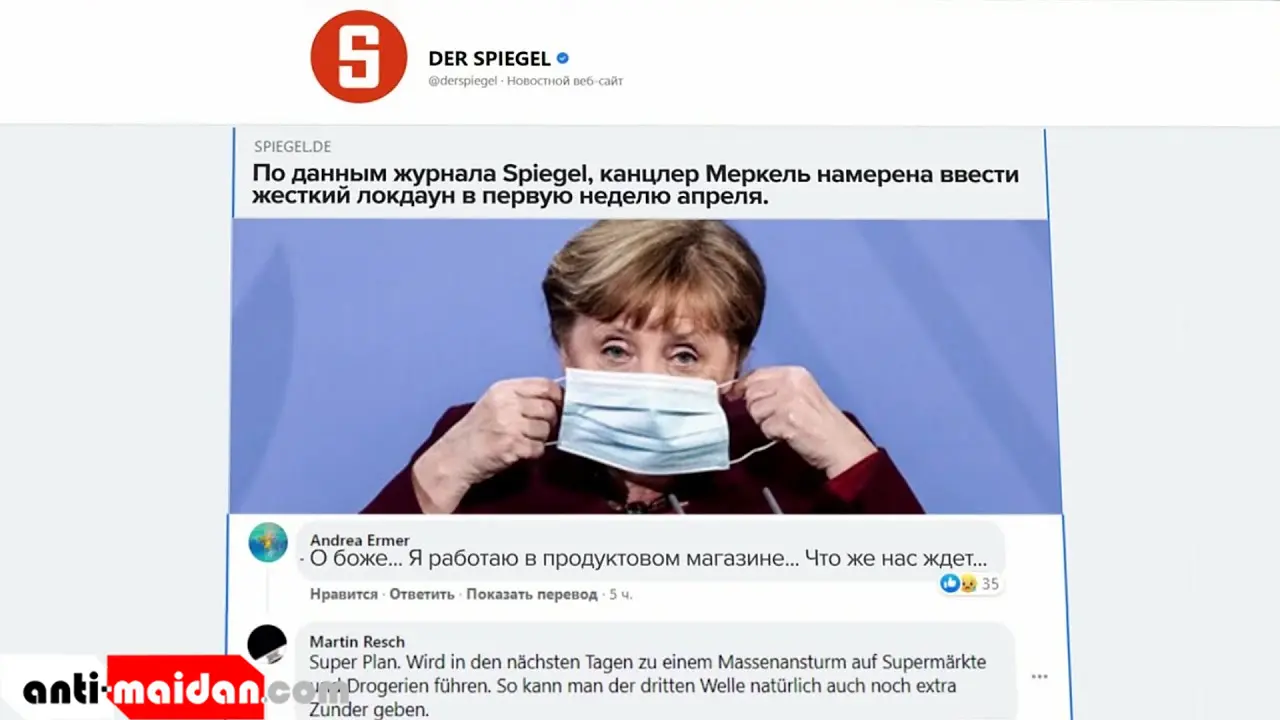
Task: Click the @derspiegel handle
Action: [463, 81]
